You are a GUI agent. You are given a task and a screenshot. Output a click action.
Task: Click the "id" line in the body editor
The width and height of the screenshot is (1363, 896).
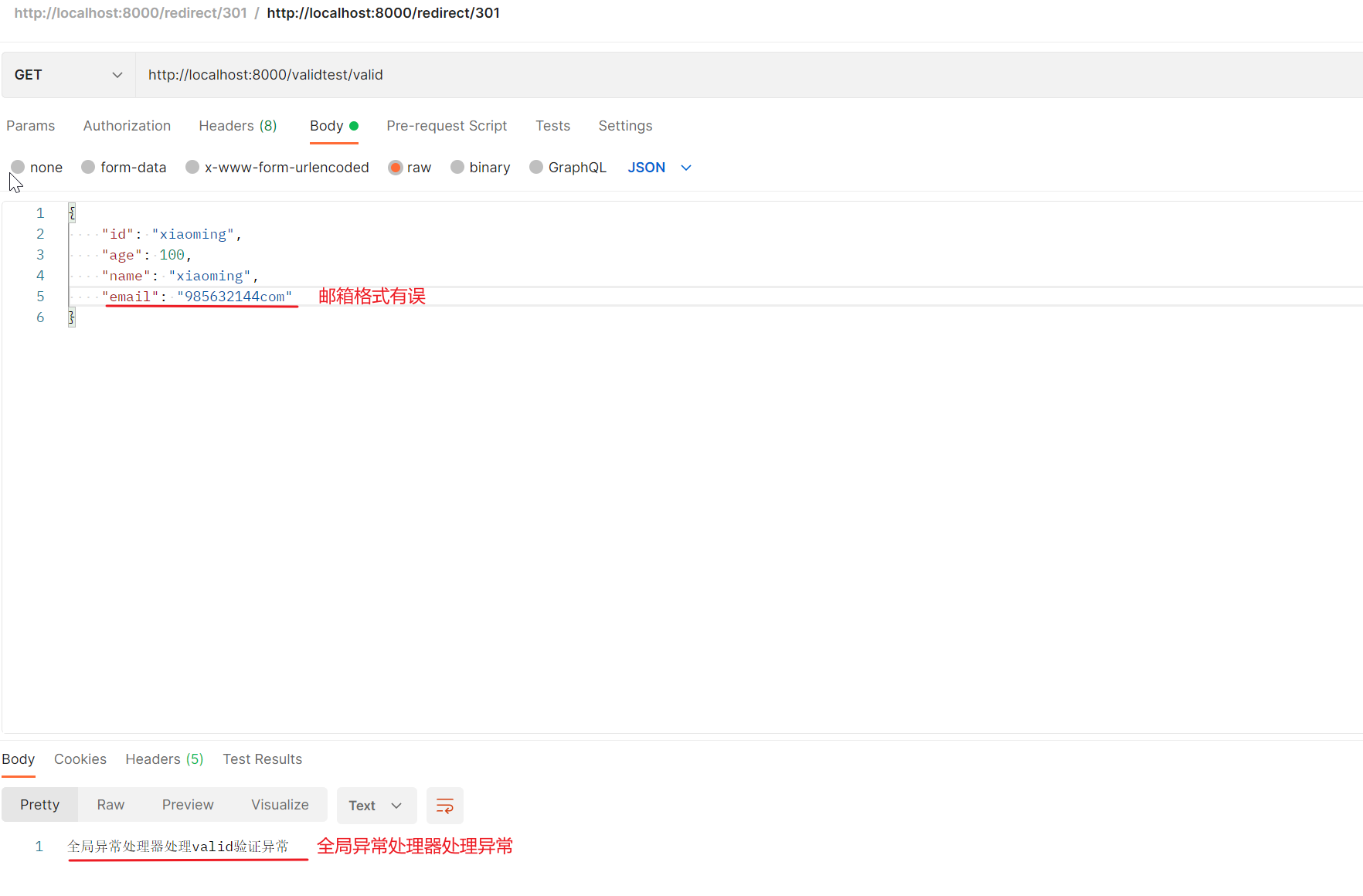(x=172, y=234)
